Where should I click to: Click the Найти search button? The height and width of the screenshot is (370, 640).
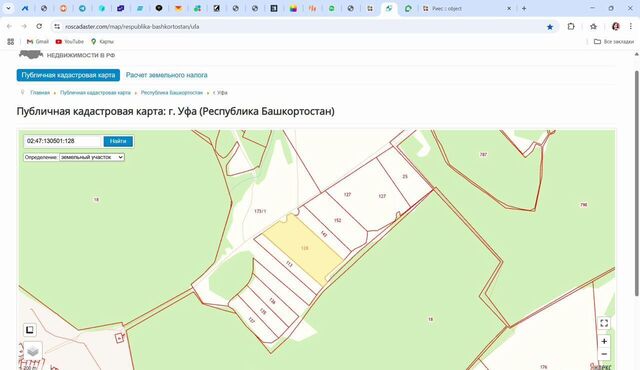tap(118, 141)
